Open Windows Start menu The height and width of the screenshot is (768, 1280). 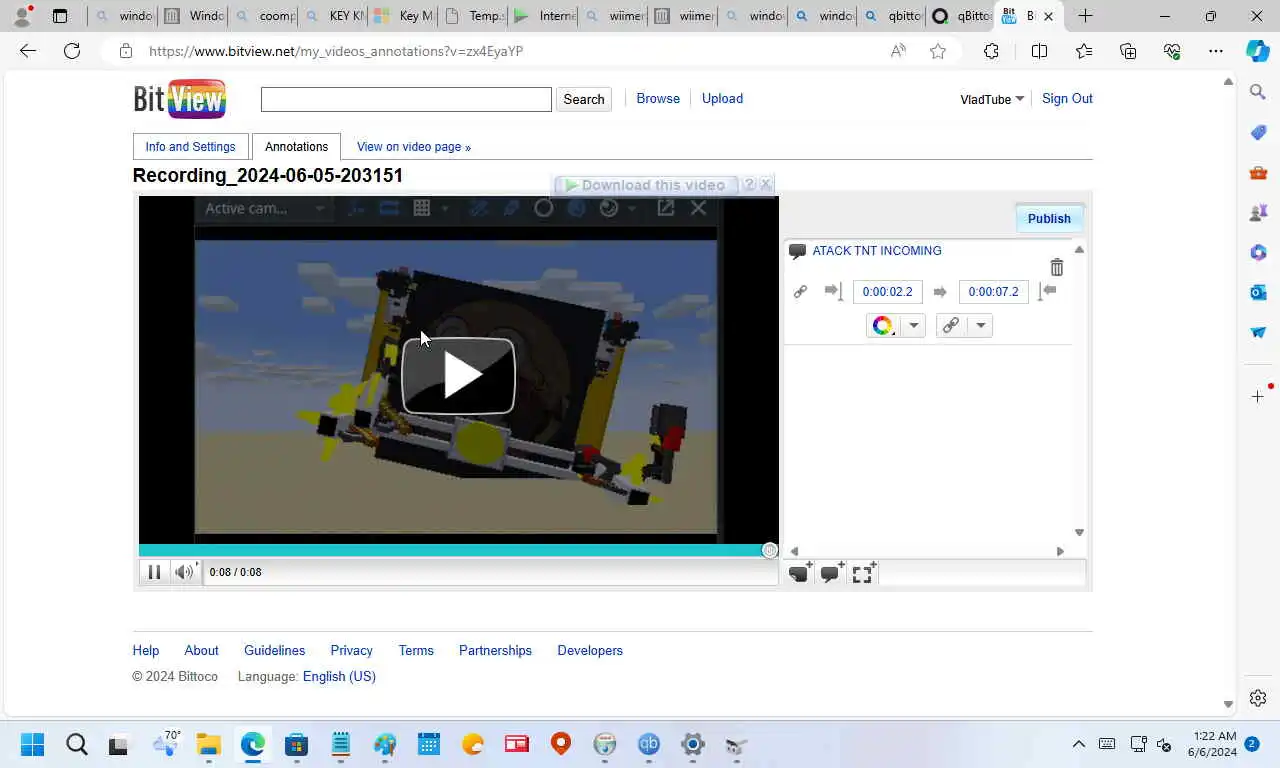32,744
